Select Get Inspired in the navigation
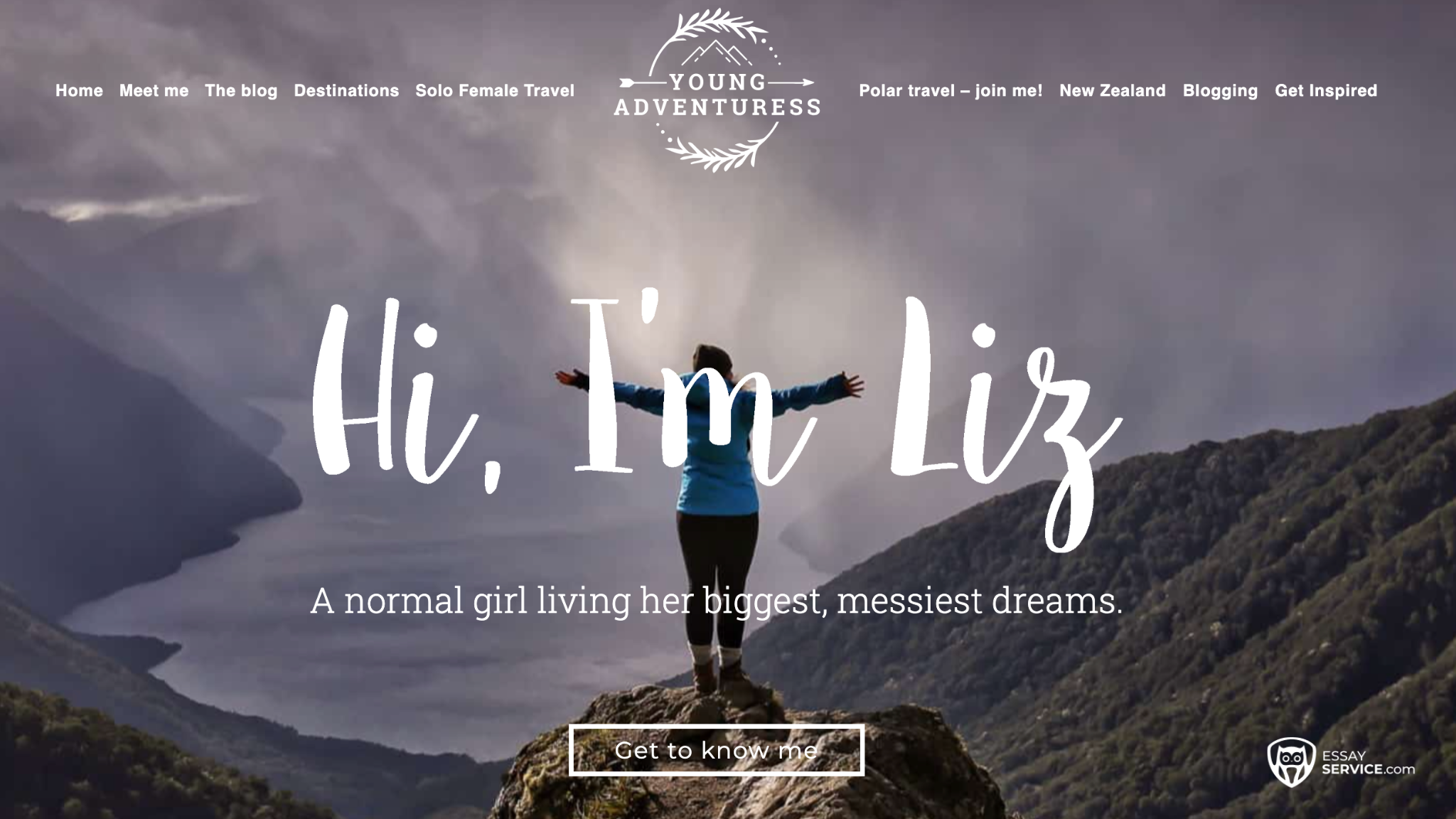Screen dimensions: 1456x819 (1326, 90)
